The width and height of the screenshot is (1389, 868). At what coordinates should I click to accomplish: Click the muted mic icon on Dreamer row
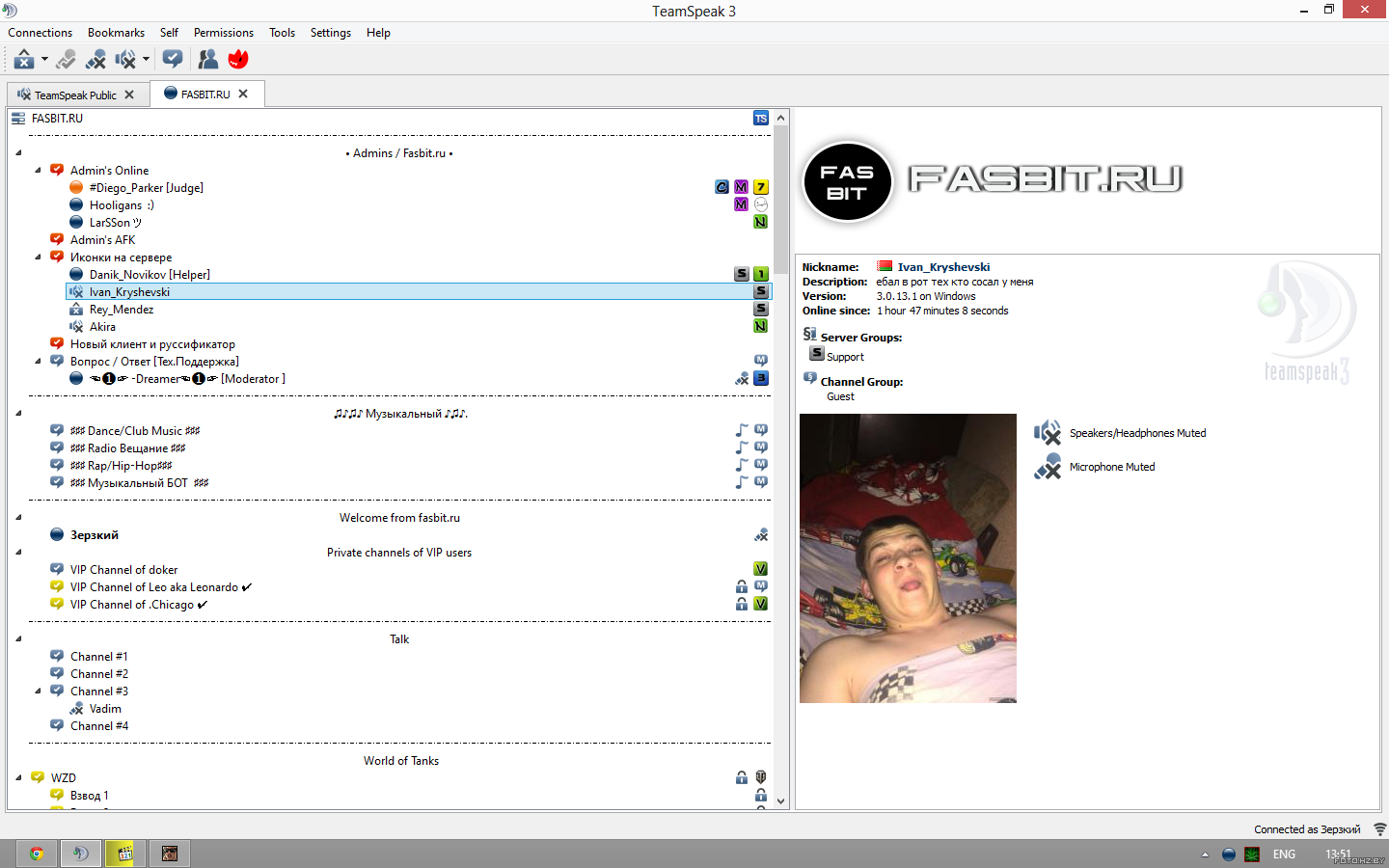coord(741,379)
